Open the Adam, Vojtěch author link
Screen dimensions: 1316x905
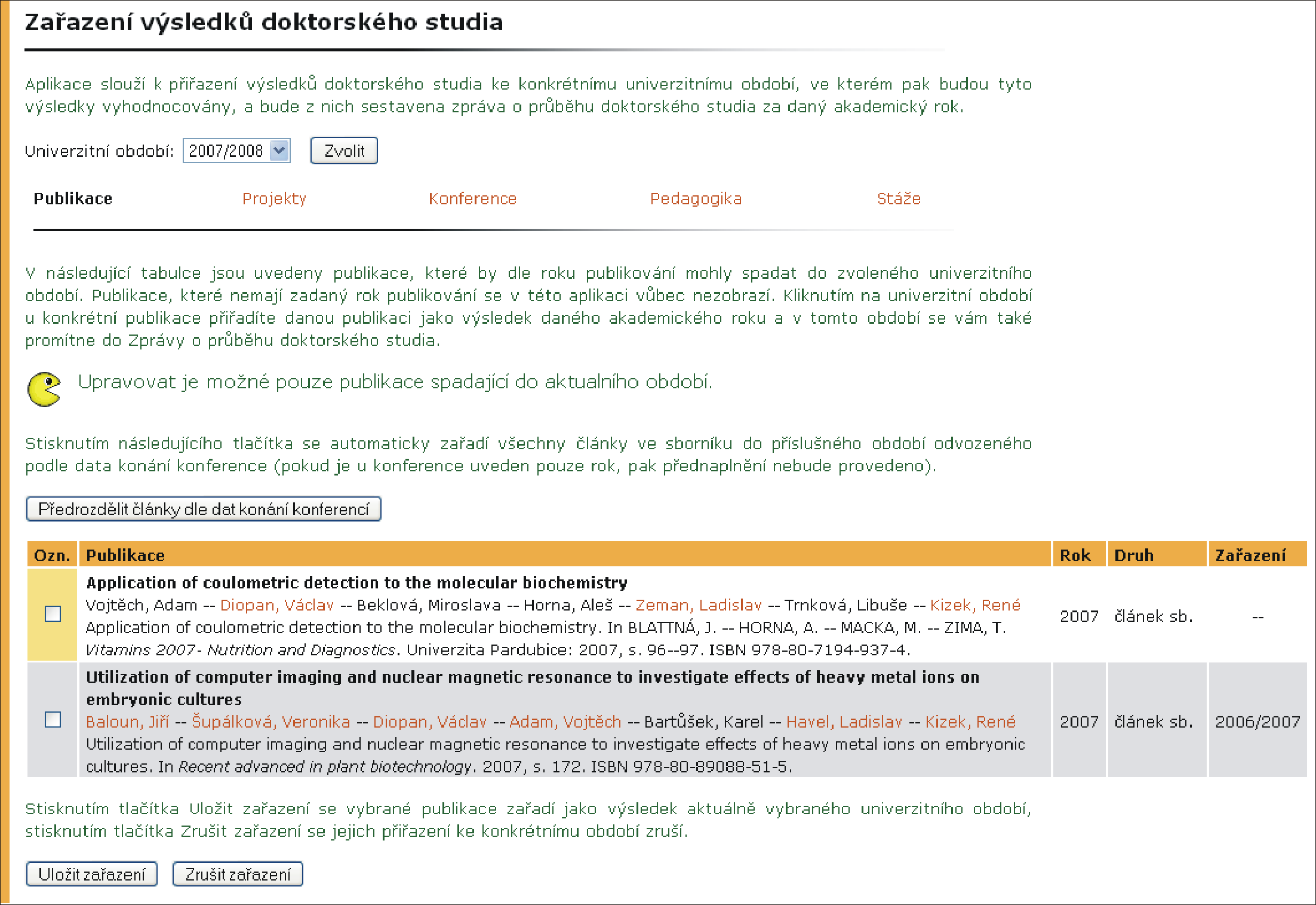point(565,722)
